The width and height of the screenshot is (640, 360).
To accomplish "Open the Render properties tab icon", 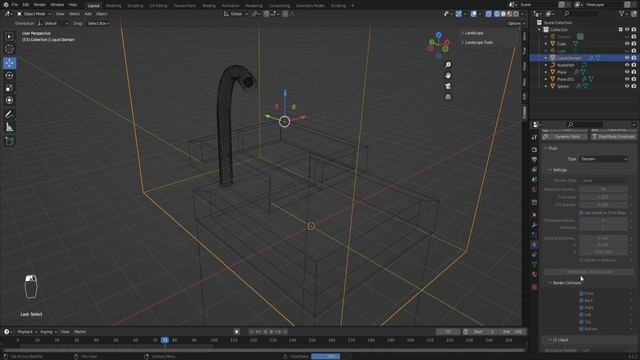I will coord(534,149).
